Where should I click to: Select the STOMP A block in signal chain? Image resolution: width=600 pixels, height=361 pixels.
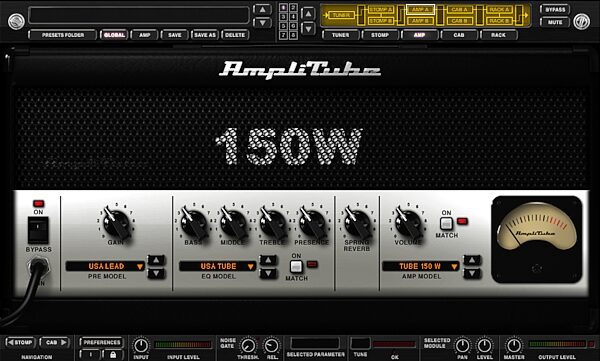click(x=380, y=10)
